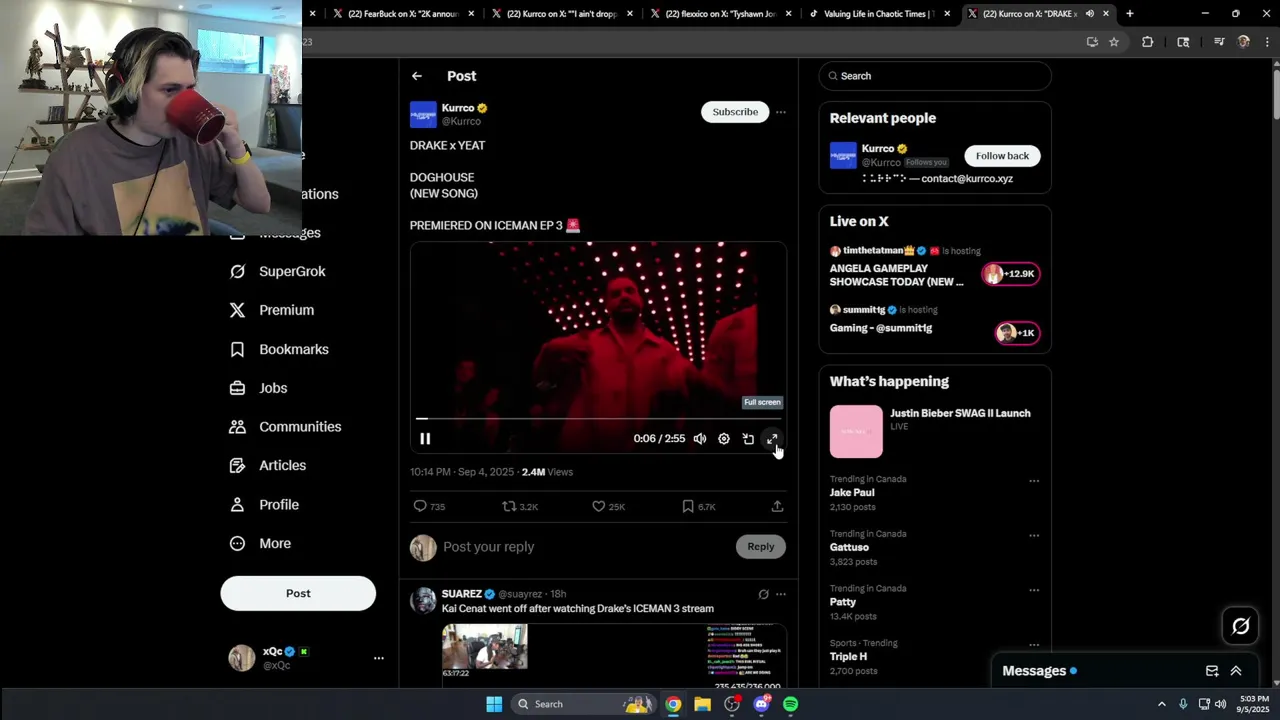Screen dimensions: 1280x720
Task: Subscribe to Kurrco
Action: [735, 112]
